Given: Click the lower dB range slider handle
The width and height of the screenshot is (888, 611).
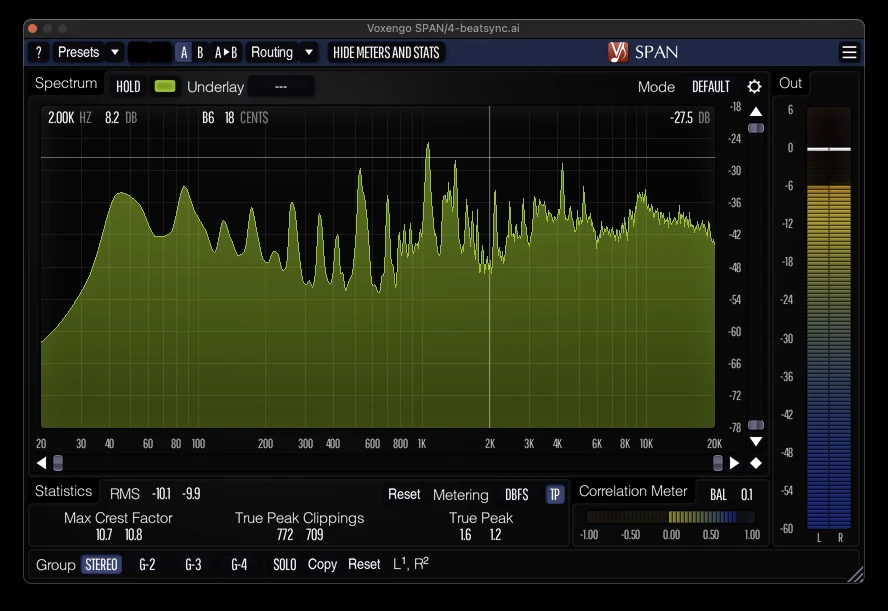Looking at the screenshot, I should click(756, 425).
